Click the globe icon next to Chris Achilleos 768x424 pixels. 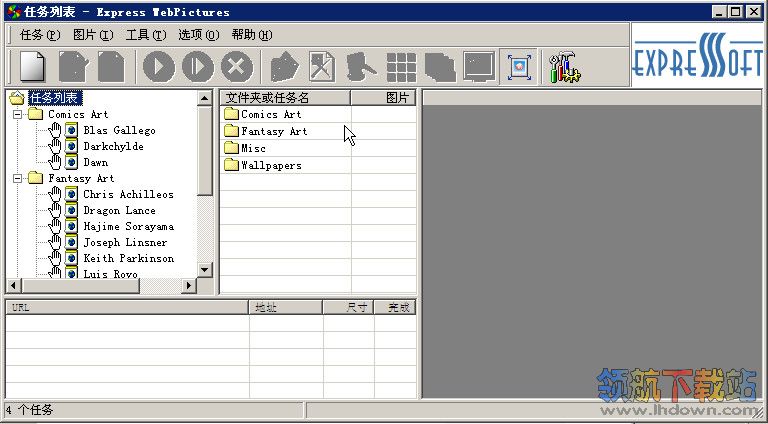click(72, 194)
